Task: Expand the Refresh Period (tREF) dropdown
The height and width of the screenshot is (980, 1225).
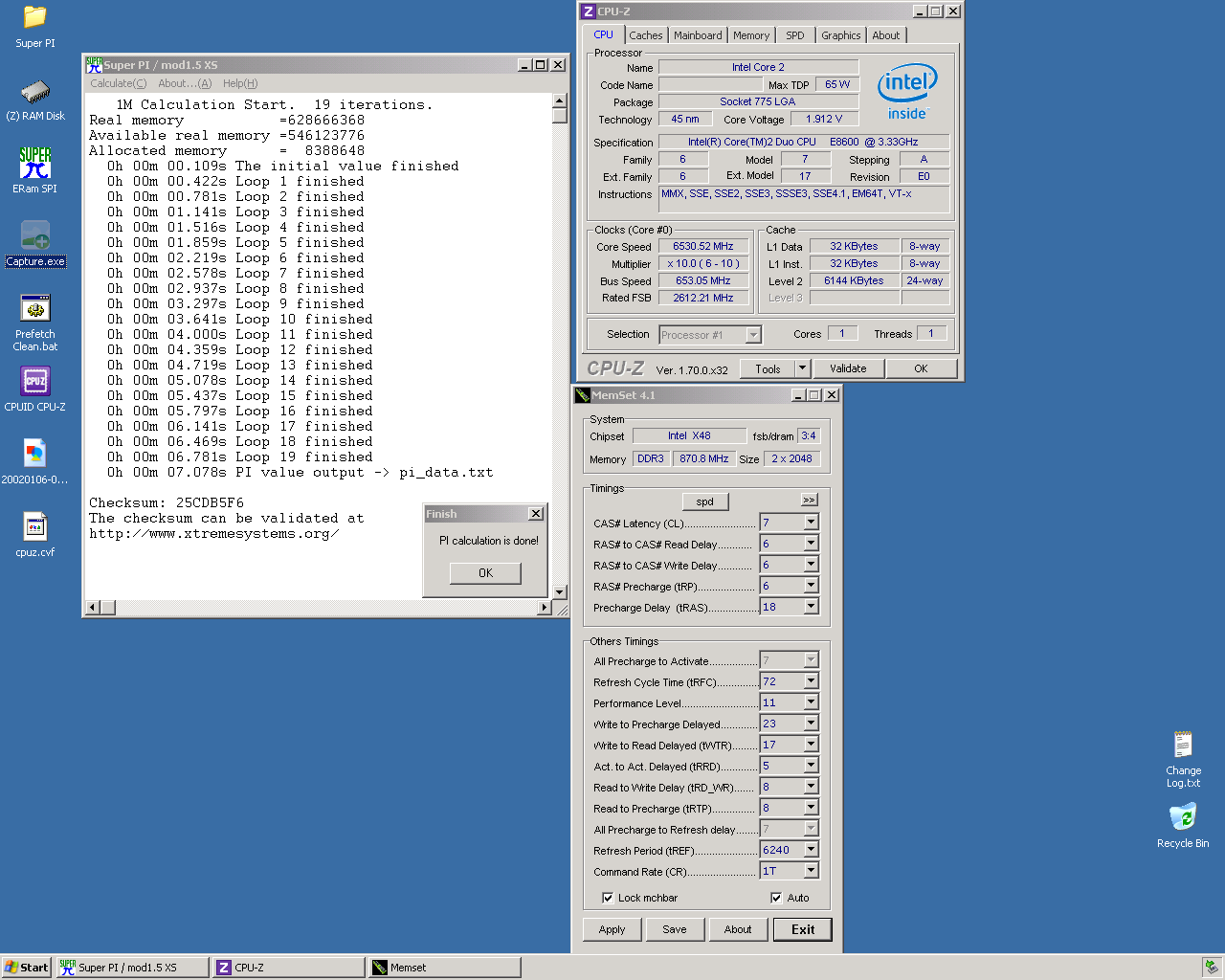Action: pyautogui.click(x=811, y=850)
